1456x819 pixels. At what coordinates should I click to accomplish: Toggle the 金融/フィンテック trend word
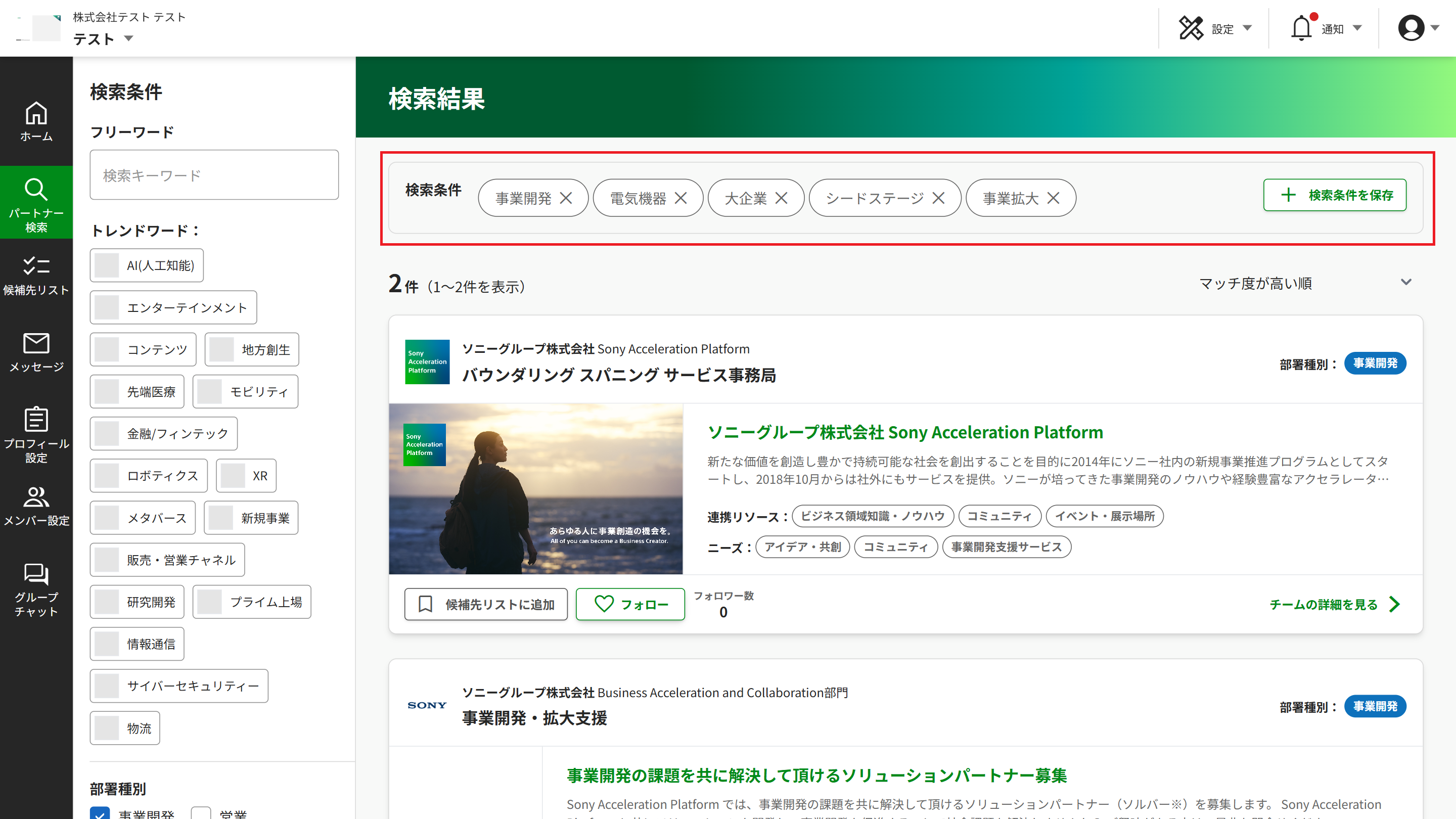point(163,434)
